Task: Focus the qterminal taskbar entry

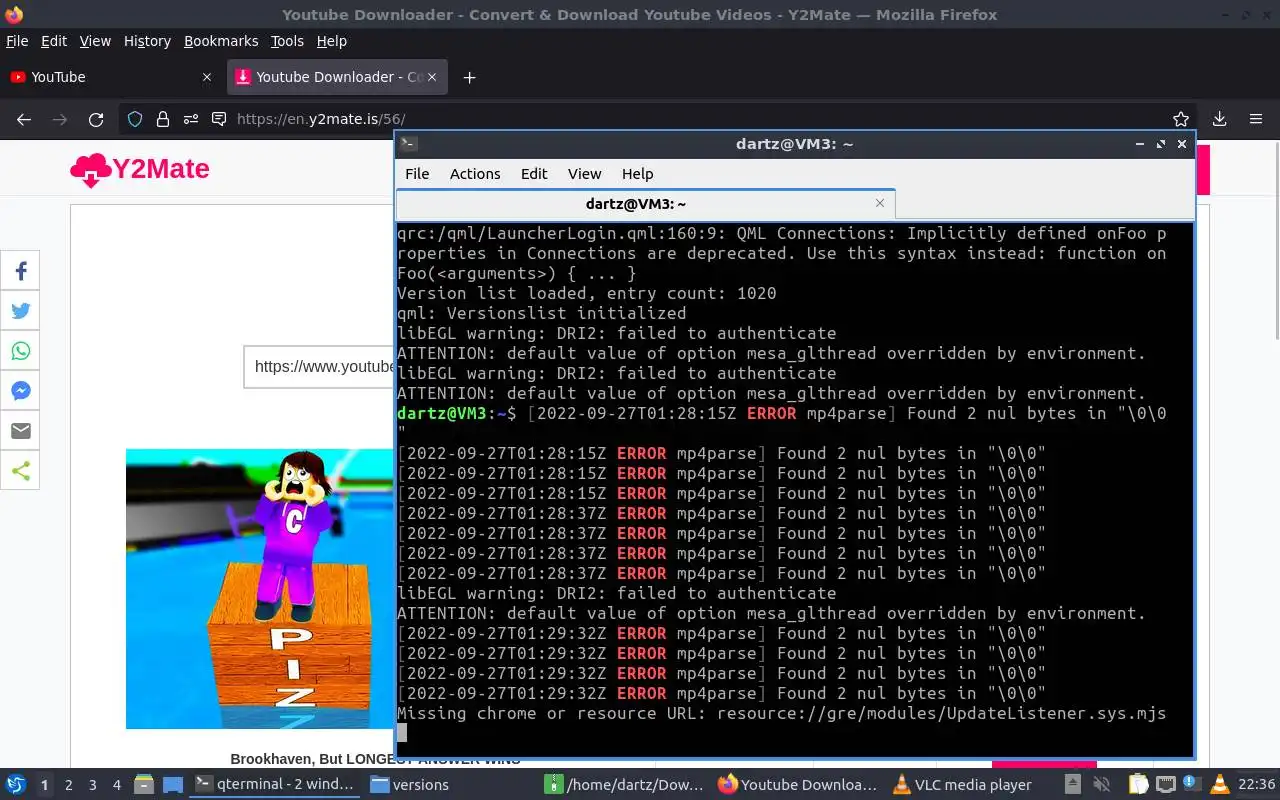Action: 276,785
